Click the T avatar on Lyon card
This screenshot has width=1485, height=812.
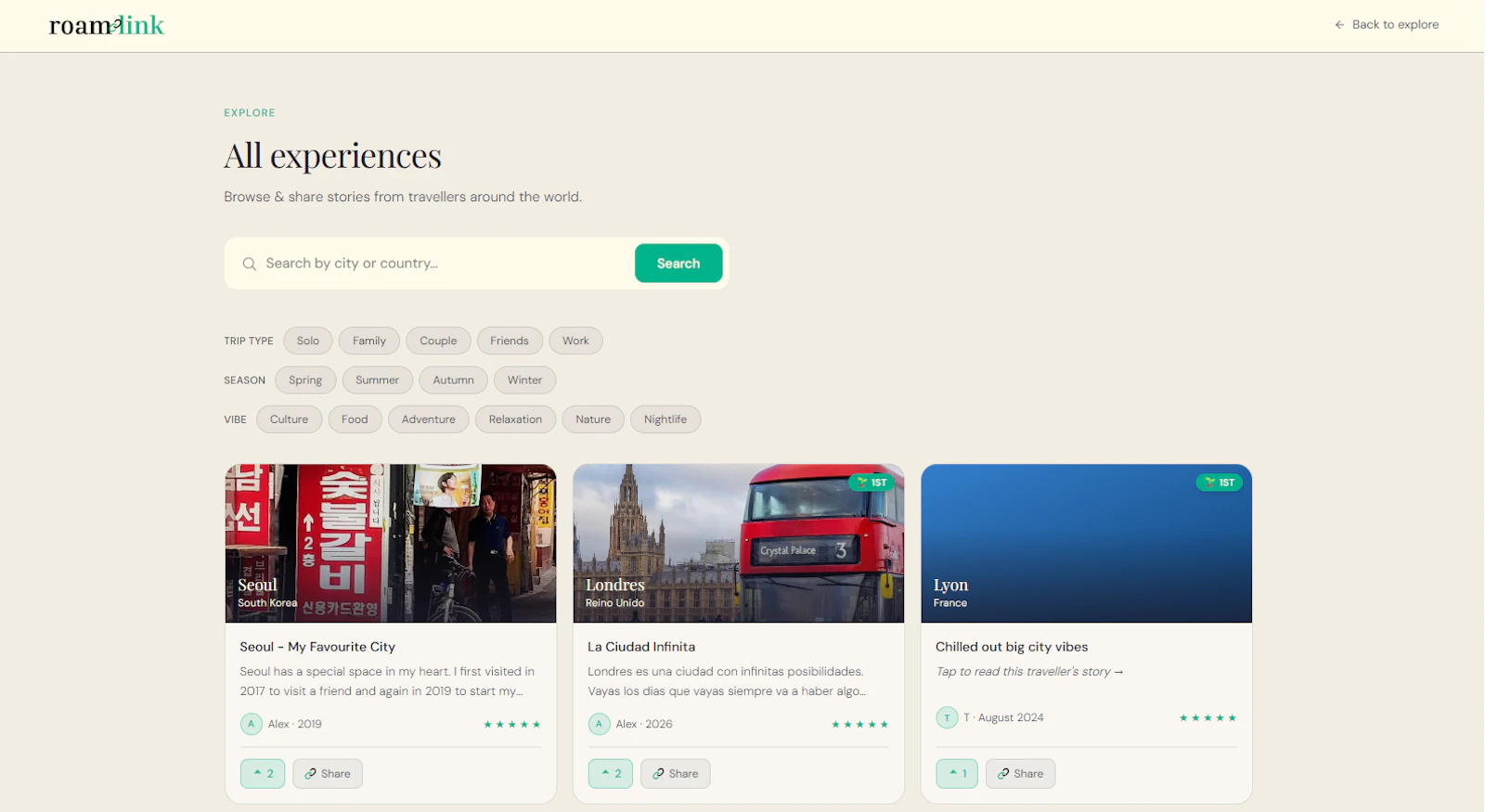click(x=947, y=717)
